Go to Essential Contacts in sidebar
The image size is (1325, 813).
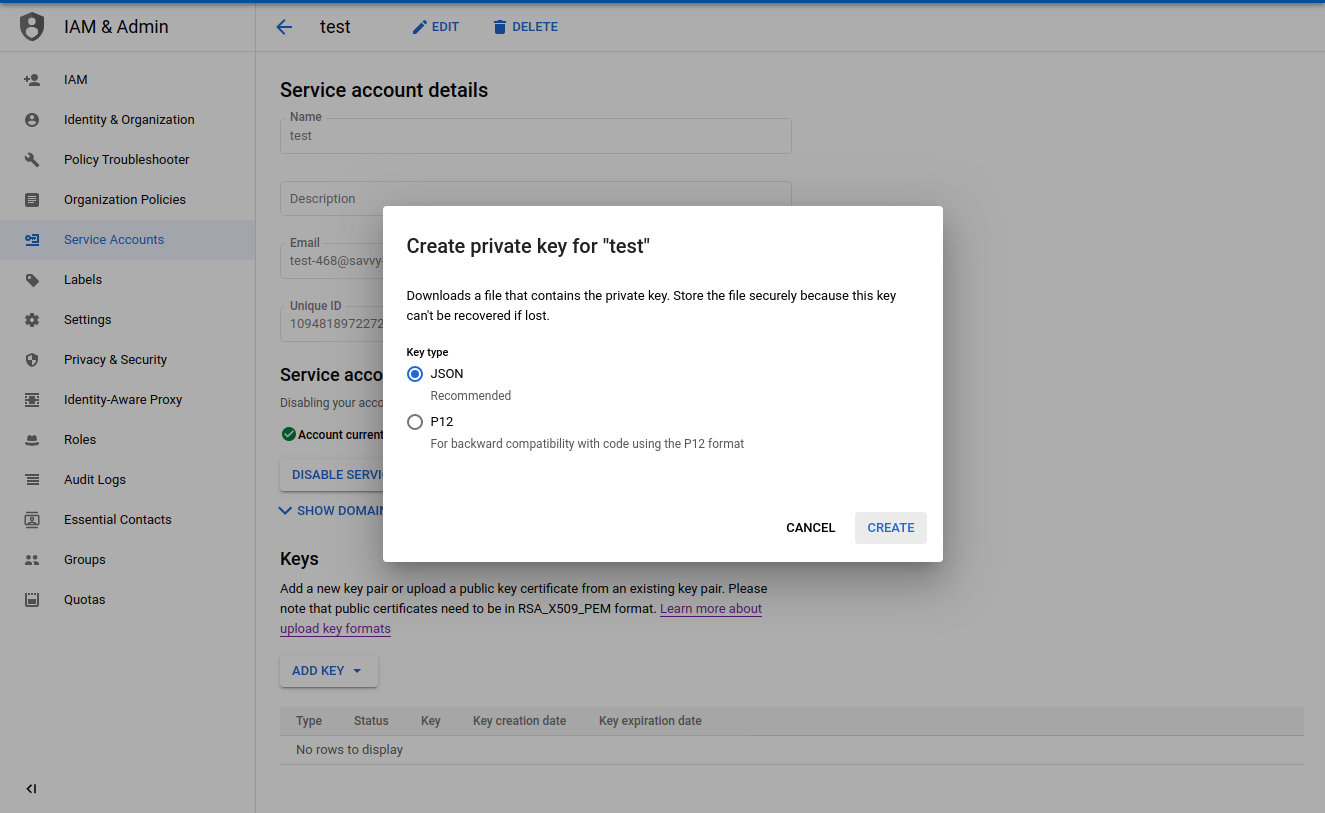(117, 520)
